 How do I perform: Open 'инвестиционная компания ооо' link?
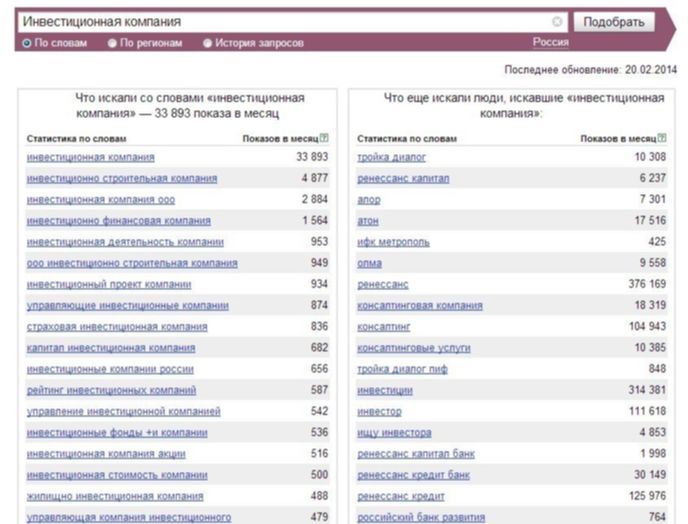pyautogui.click(x=101, y=200)
